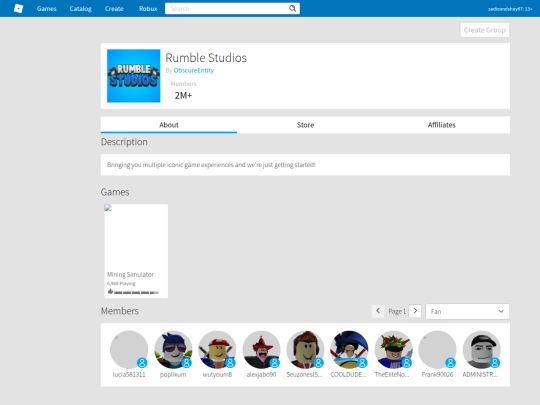Click TheEliteNo avatar image
Image resolution: width=540 pixels, height=405 pixels.
click(393, 350)
